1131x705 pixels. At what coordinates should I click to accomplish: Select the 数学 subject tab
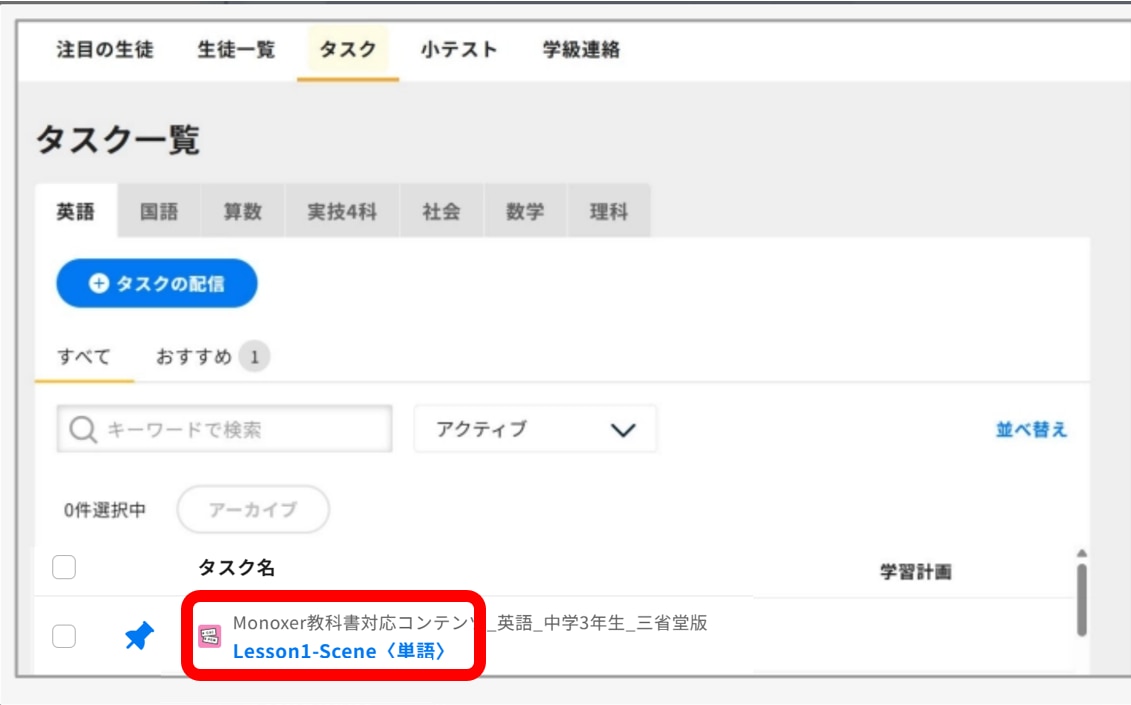[525, 211]
